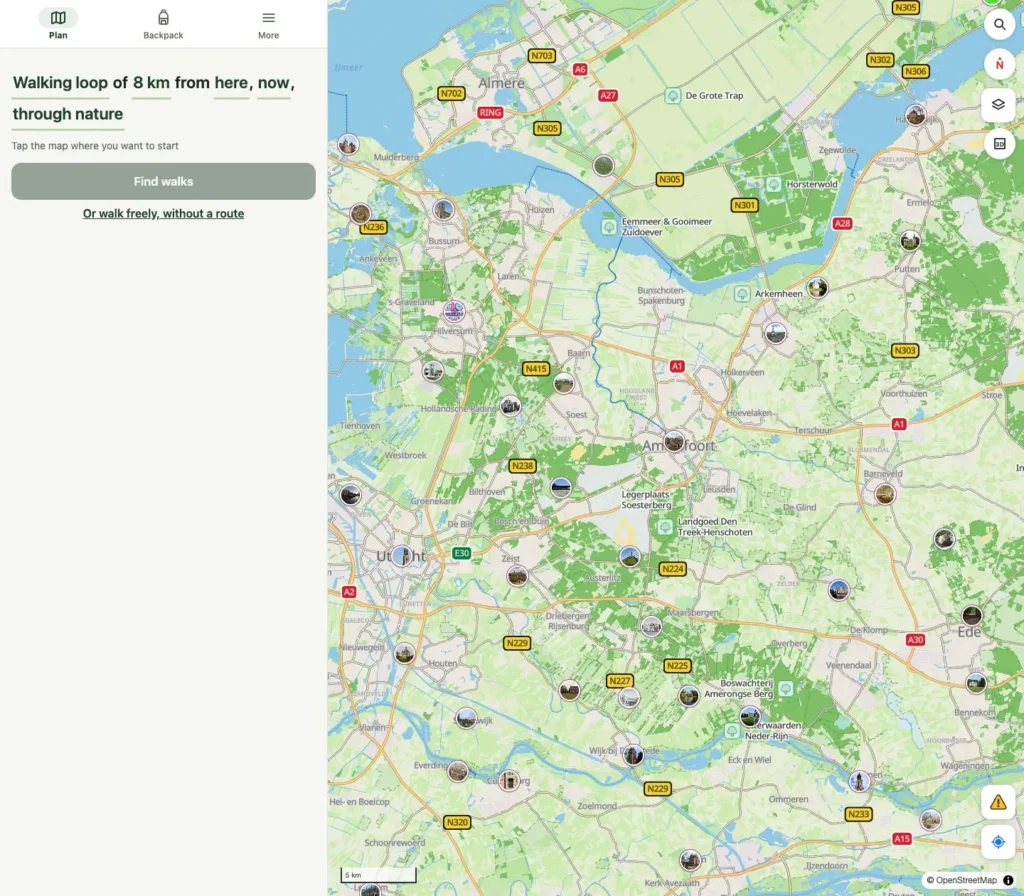Click the E30 road shield near Utrecht
This screenshot has width=1024, height=896.
462,553
